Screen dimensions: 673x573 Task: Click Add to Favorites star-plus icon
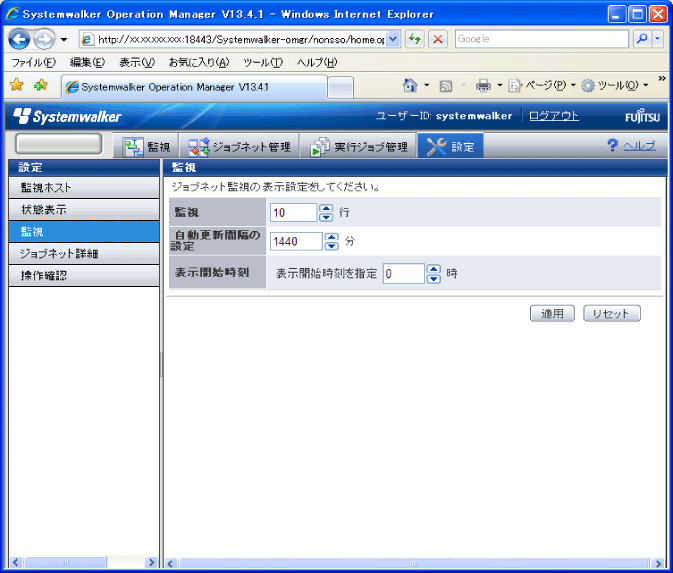tap(41, 85)
